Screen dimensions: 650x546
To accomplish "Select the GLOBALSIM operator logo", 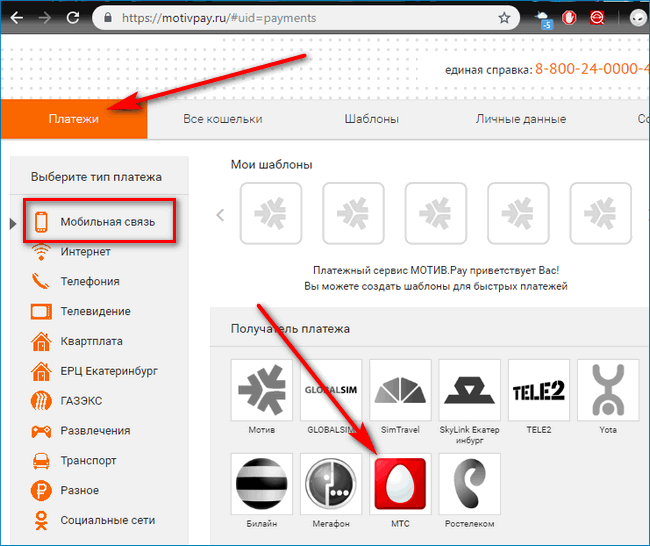I will coord(331,390).
